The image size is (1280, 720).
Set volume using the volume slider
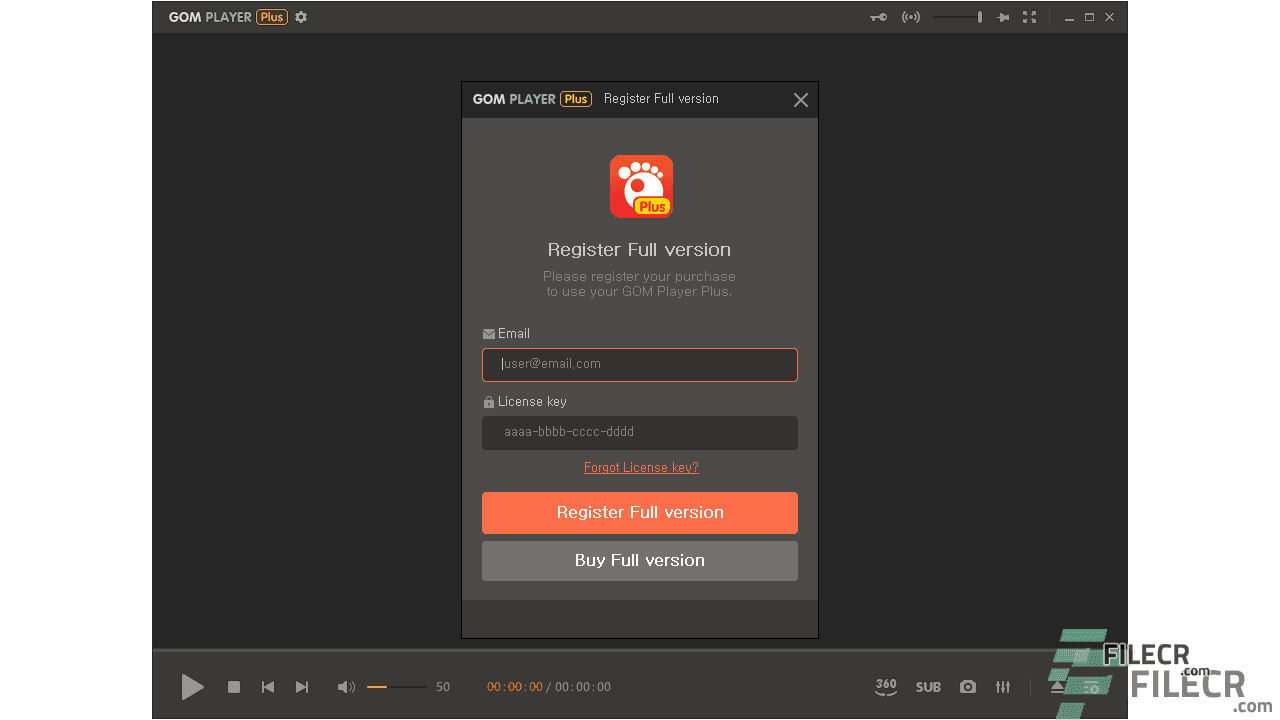397,687
